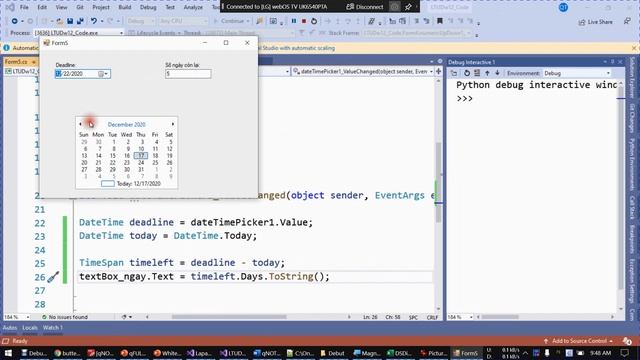Click the Save All toolbar icon
The image size is (640, 360).
80,21
